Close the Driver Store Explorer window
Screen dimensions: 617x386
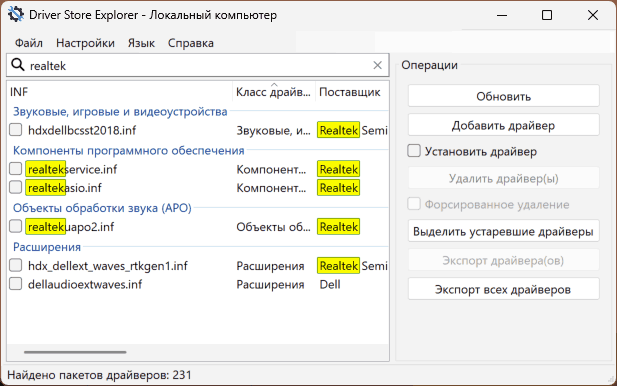tap(593, 15)
